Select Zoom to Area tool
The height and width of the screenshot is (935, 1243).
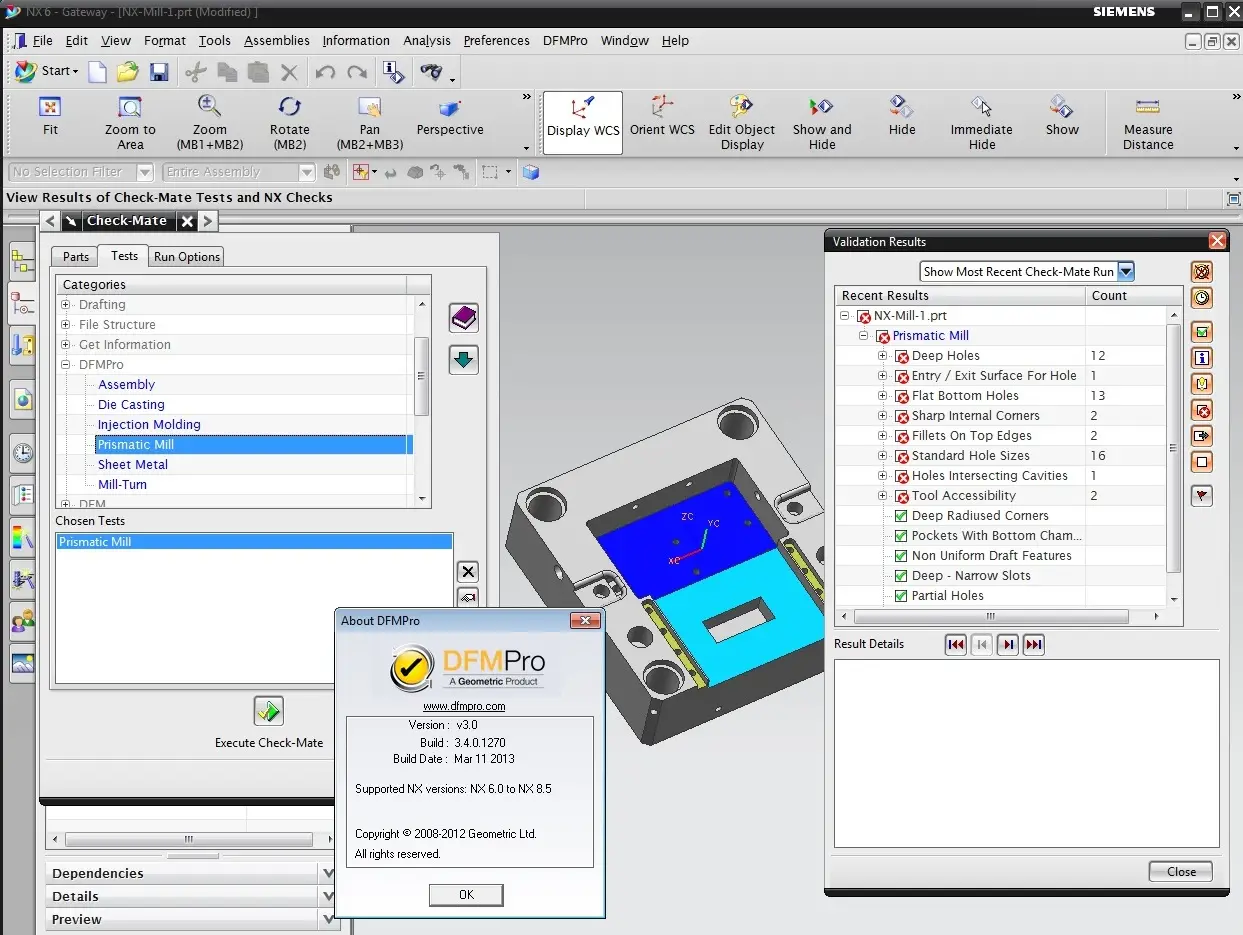[x=130, y=123]
